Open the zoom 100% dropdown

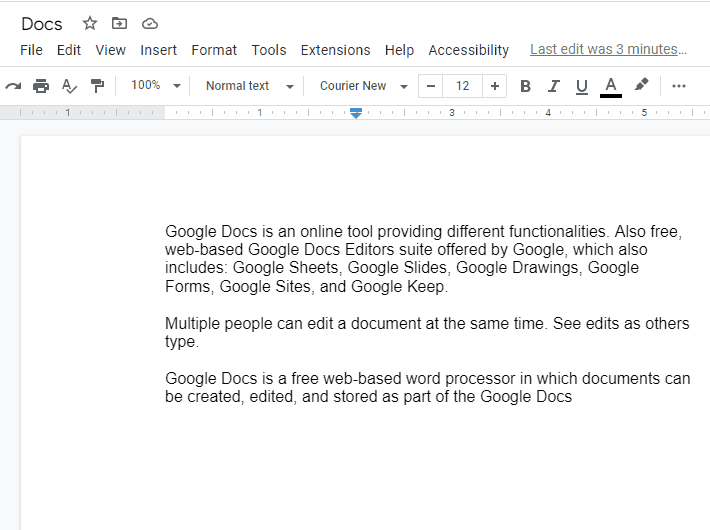pos(155,85)
